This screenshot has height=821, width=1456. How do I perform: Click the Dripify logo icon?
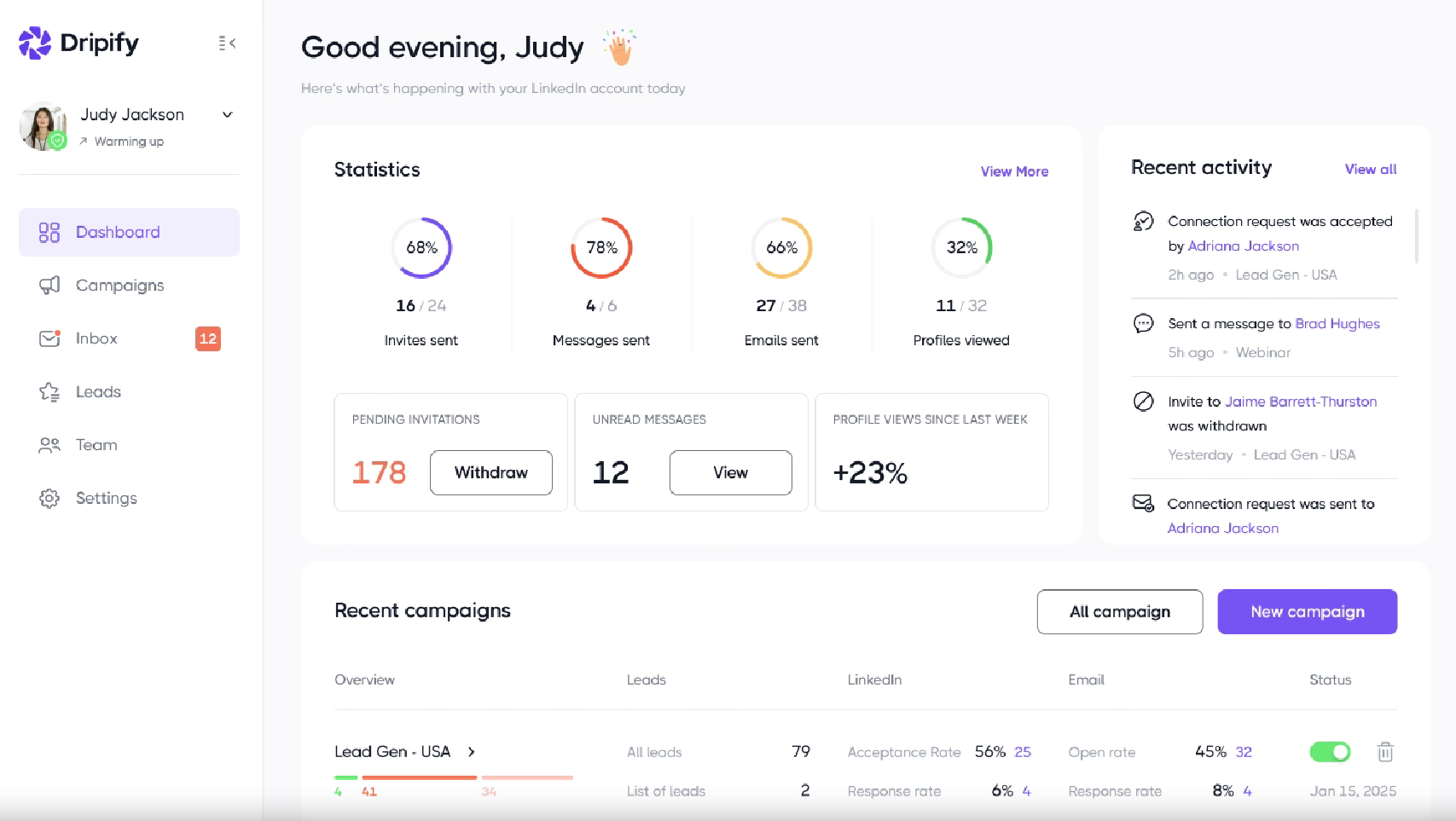tap(35, 43)
